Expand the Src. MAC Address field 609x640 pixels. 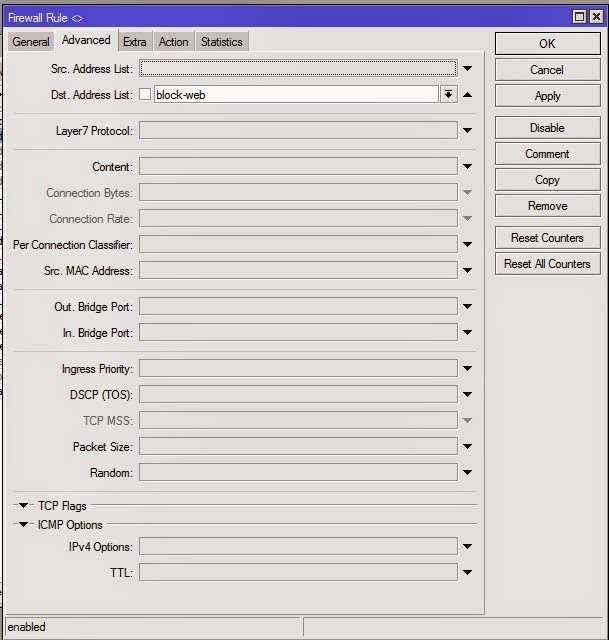pos(468,271)
